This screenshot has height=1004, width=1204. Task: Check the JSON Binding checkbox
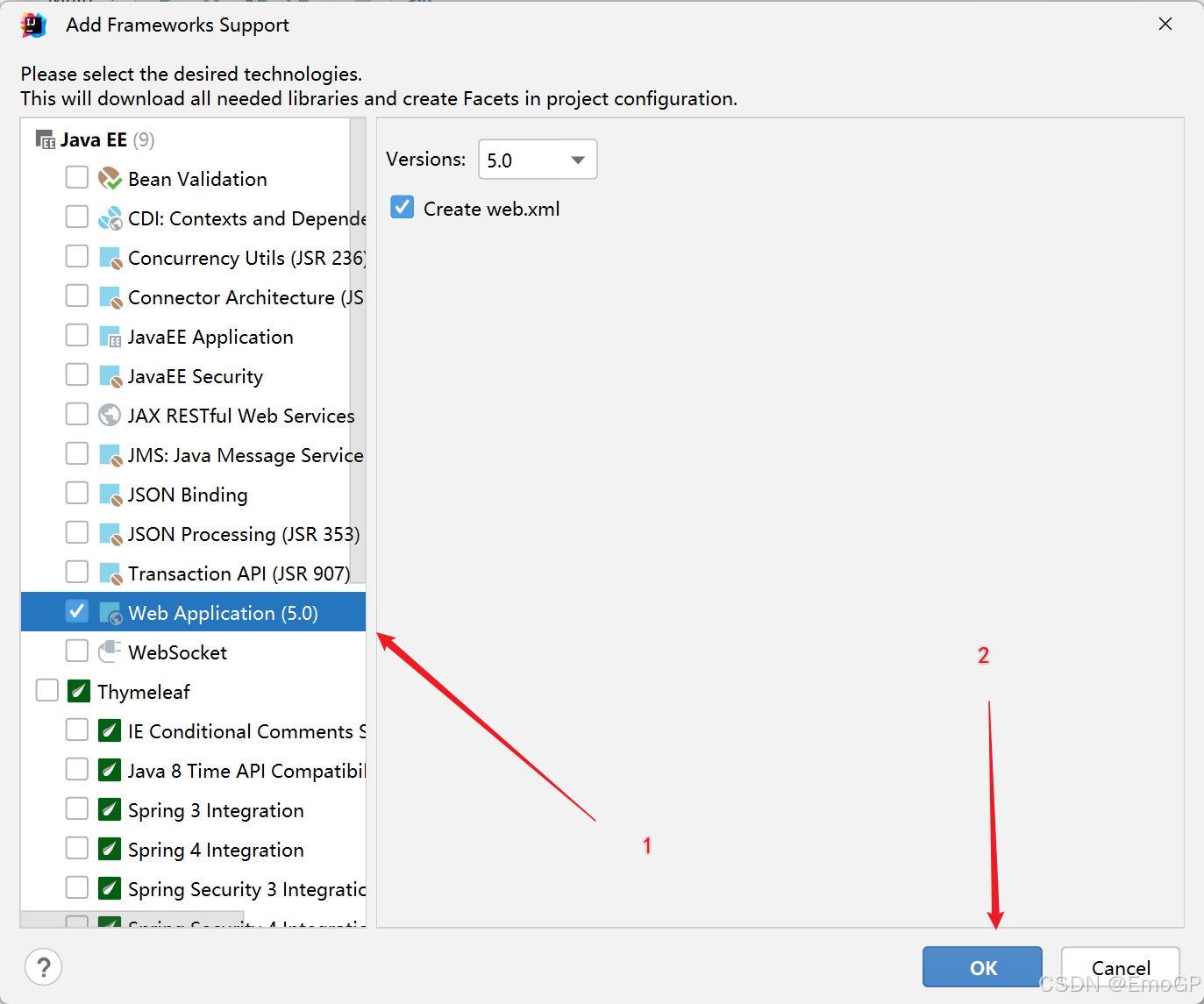click(77, 493)
